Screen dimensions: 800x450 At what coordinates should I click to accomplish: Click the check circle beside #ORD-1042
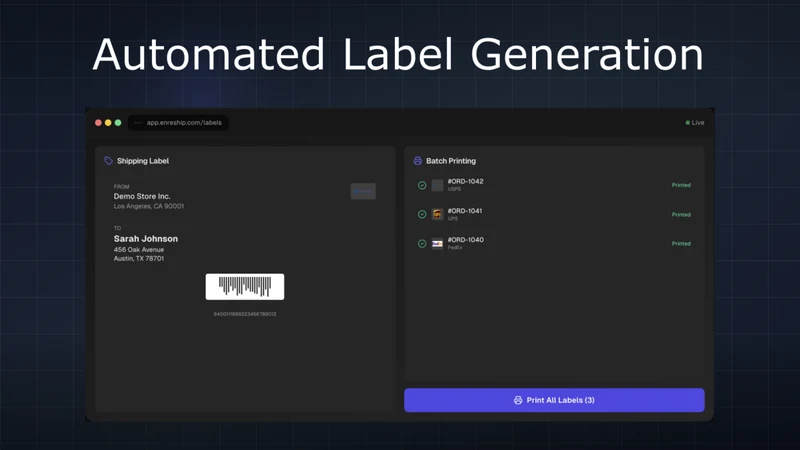422,185
